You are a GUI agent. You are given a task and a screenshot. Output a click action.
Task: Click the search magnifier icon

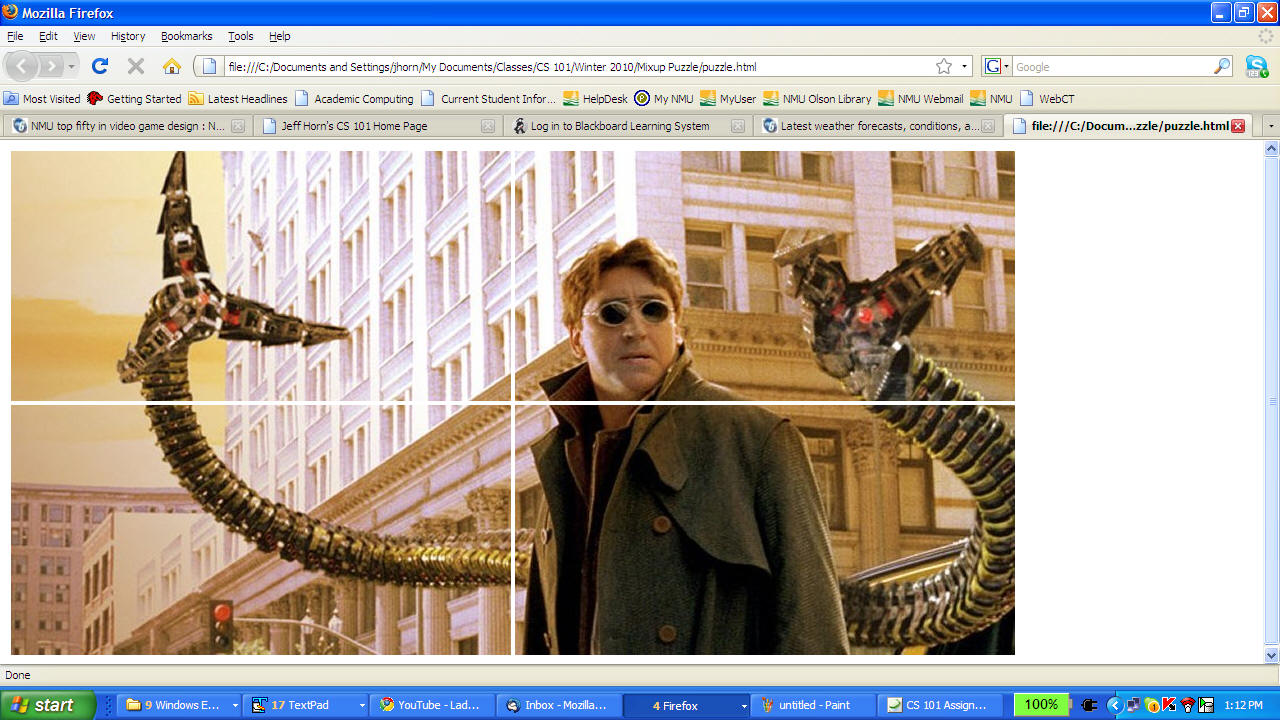coord(1222,67)
